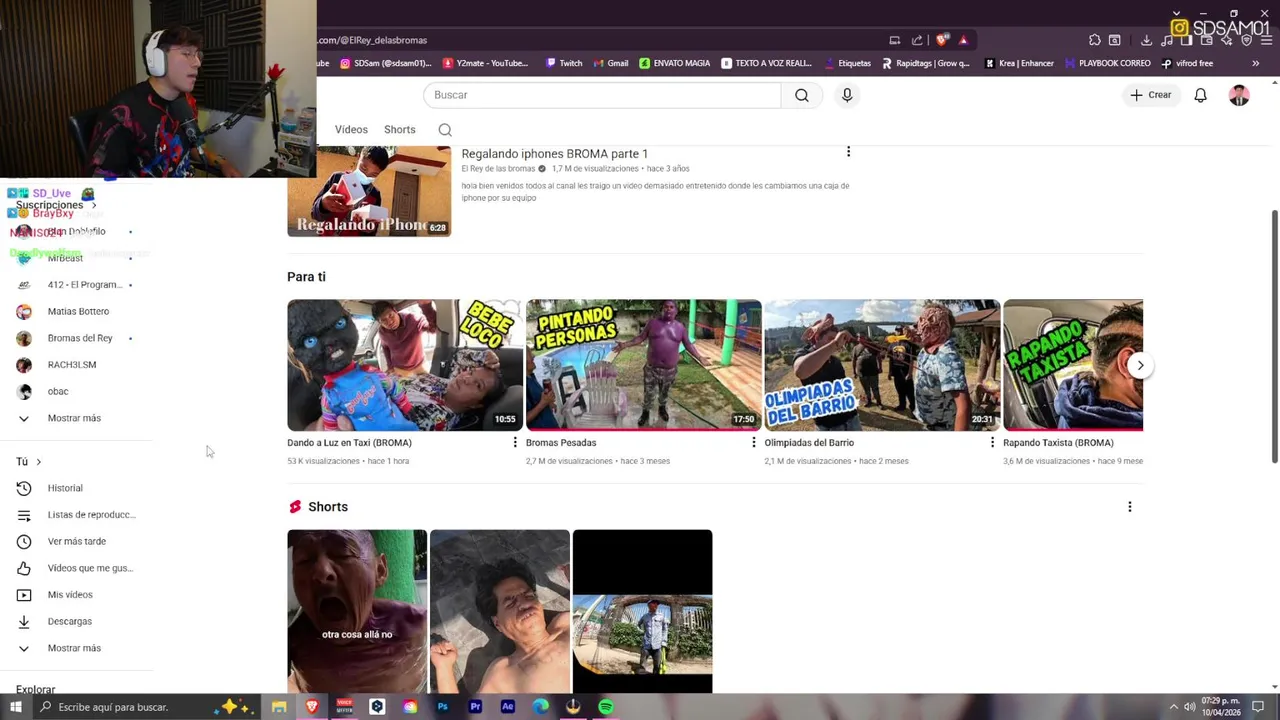This screenshot has width=1280, height=720.
Task: Open Spotify from the taskbar
Action: coord(606,707)
